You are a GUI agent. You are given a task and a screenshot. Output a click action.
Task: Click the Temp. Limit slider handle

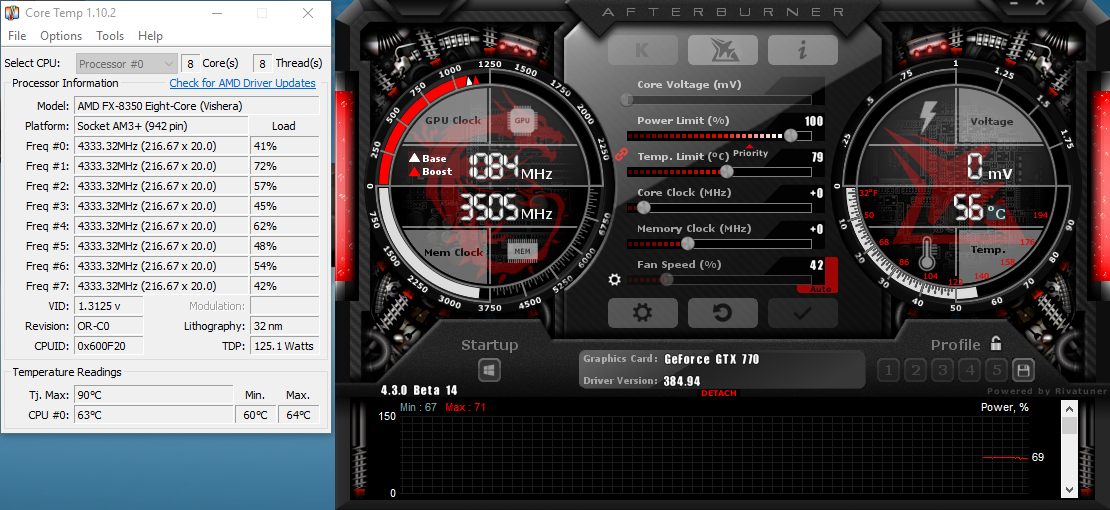[x=726, y=171]
